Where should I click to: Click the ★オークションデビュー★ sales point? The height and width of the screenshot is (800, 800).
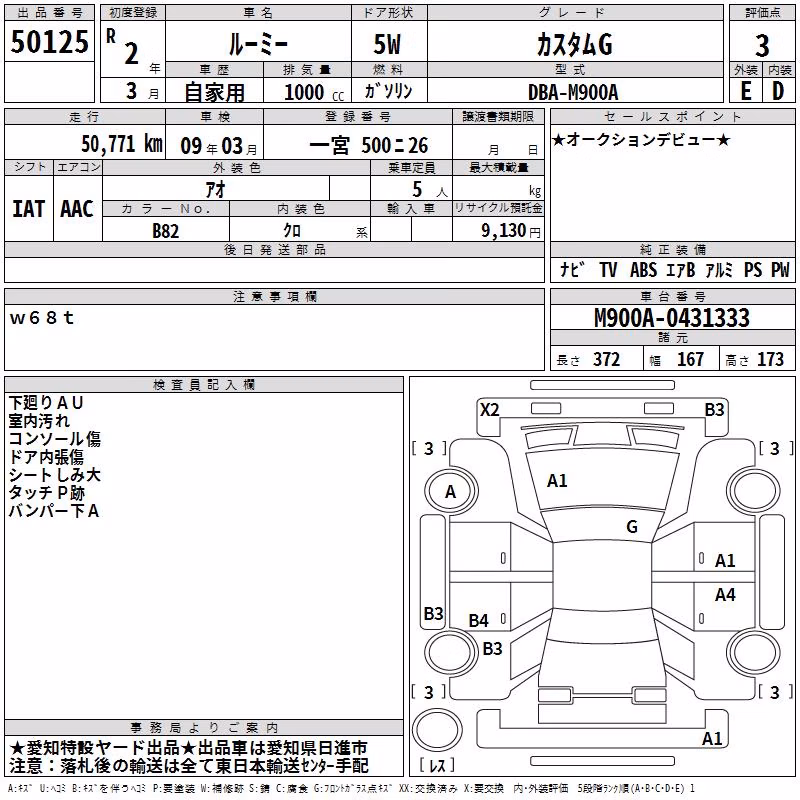coord(641,139)
